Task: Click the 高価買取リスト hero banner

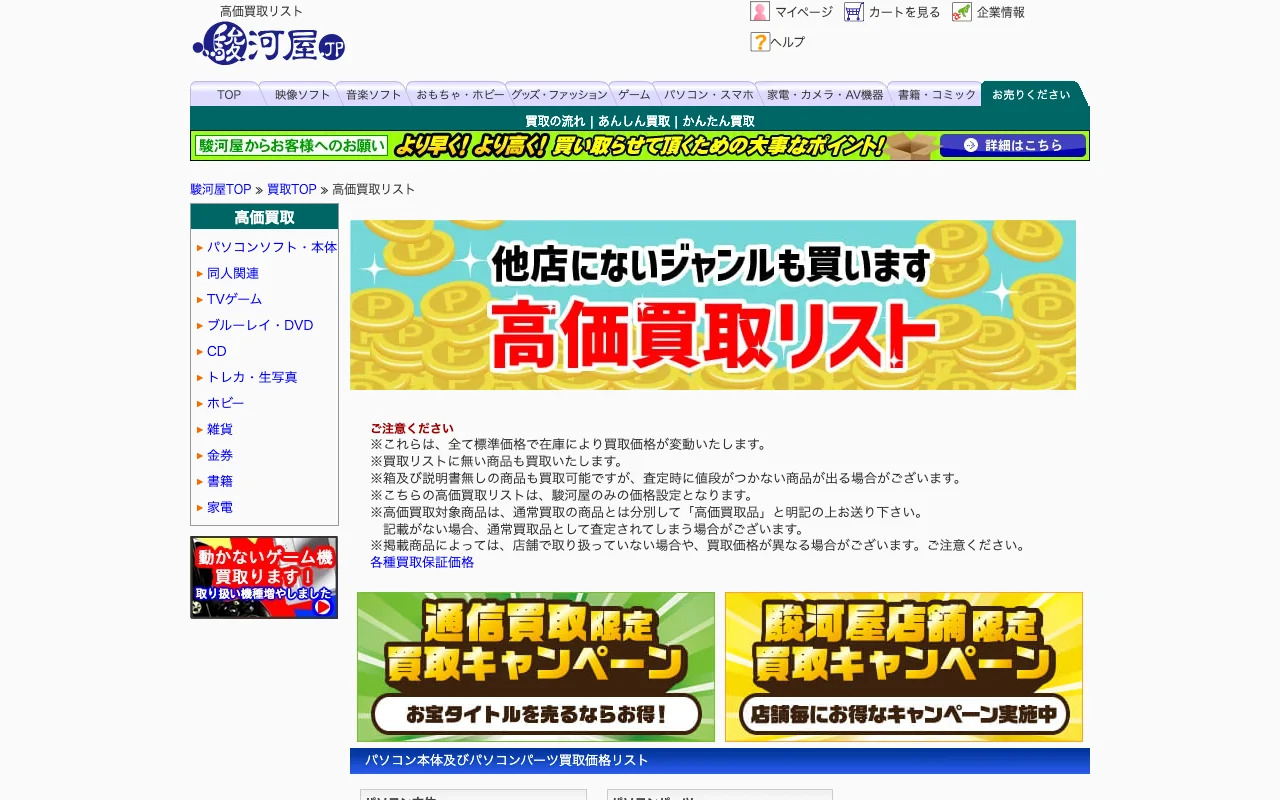Action: 713,305
